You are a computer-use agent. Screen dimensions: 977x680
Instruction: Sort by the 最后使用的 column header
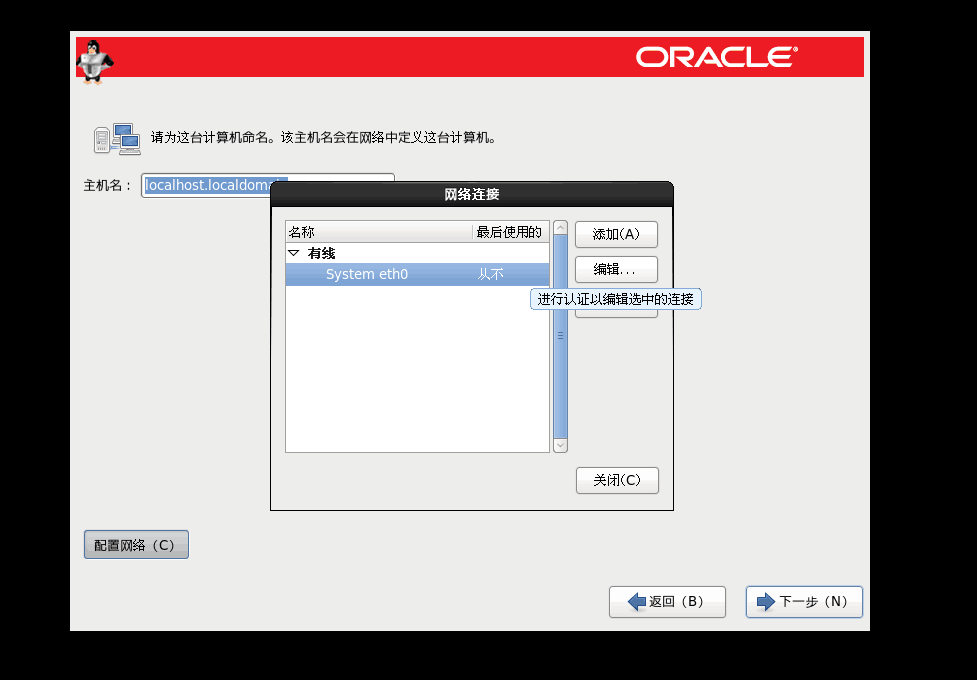tap(509, 232)
